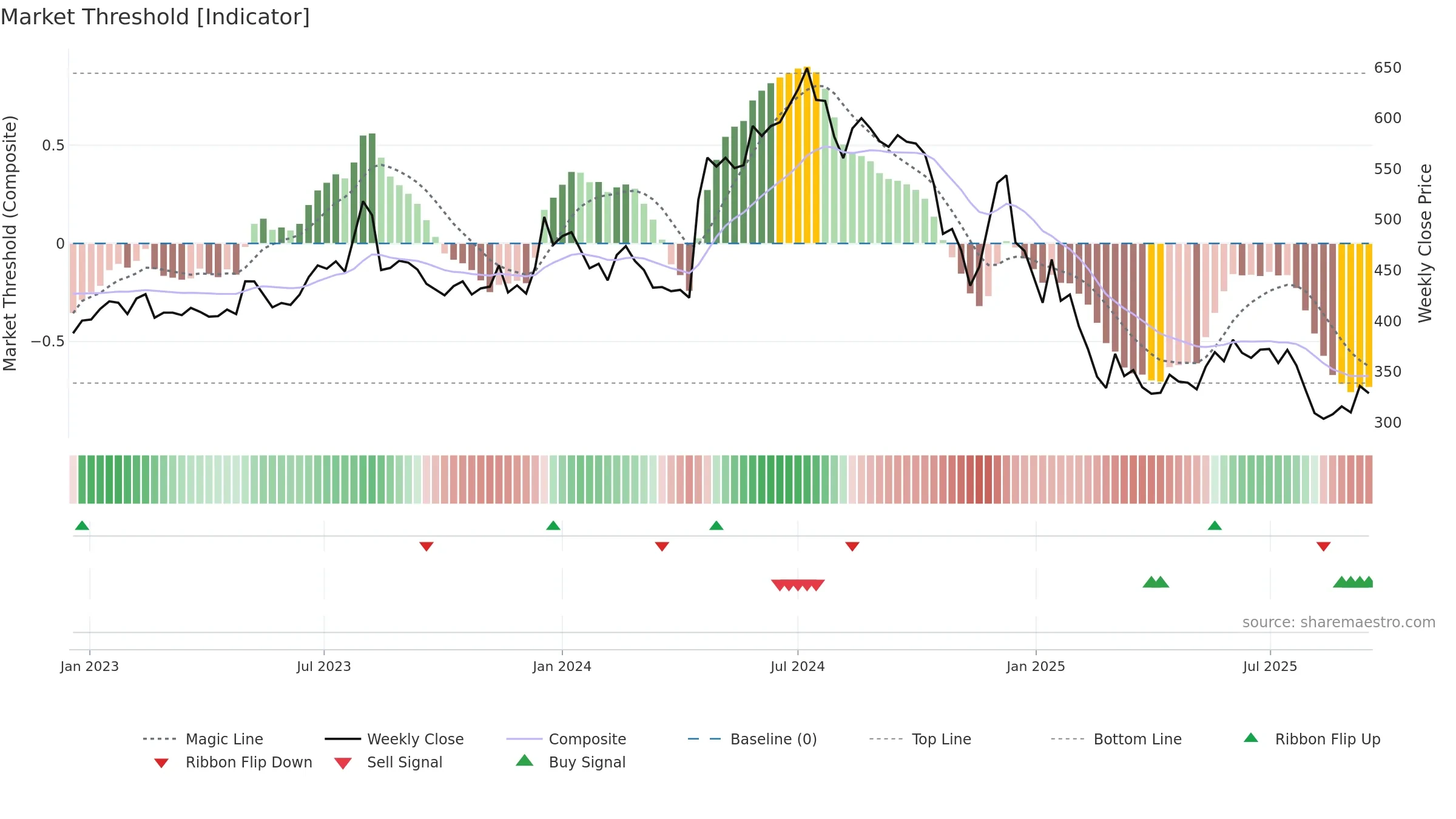Toggle the Baseline (0) legend entry
The image size is (1456, 819).
[x=752, y=739]
